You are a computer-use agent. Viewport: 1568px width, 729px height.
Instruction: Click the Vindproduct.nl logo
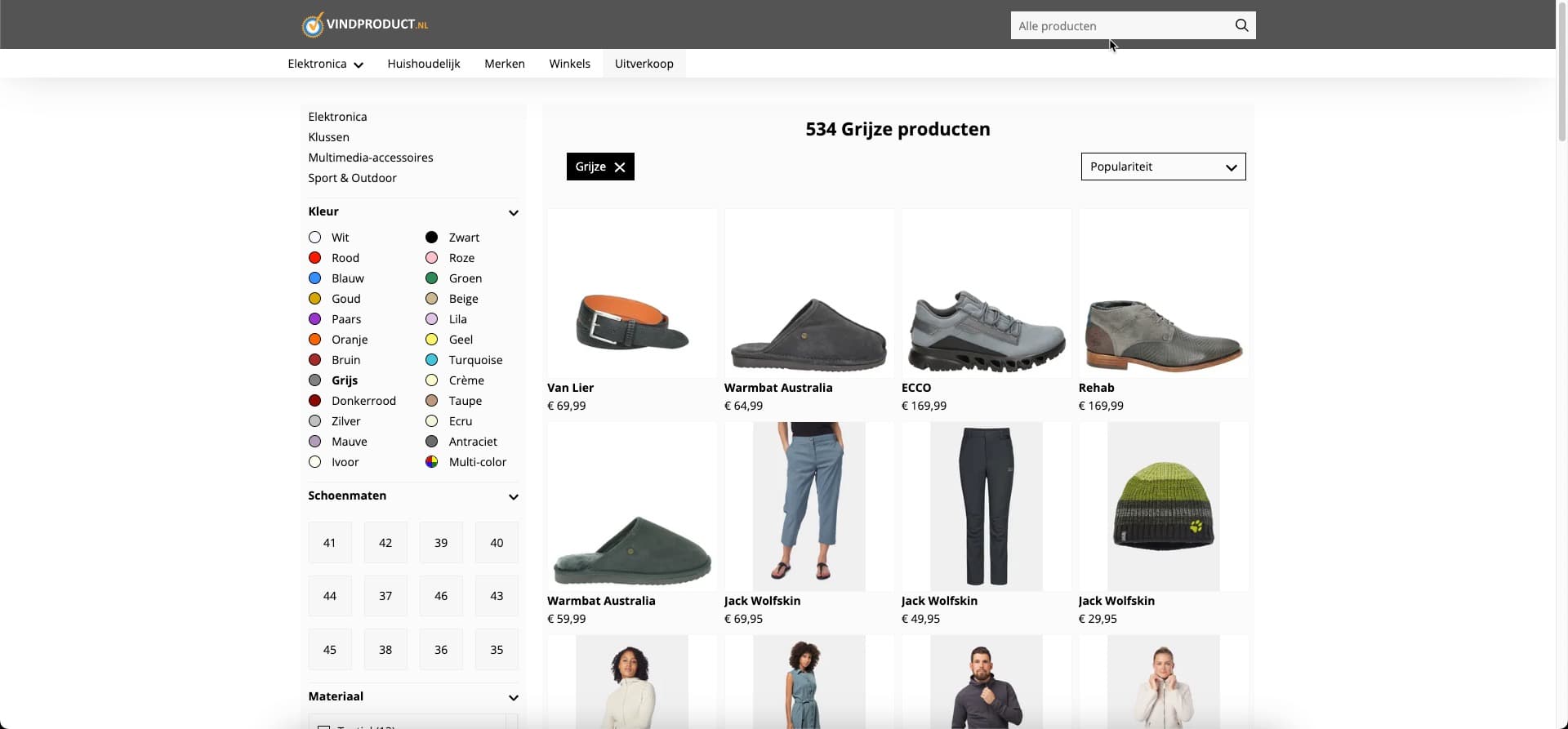click(x=365, y=24)
